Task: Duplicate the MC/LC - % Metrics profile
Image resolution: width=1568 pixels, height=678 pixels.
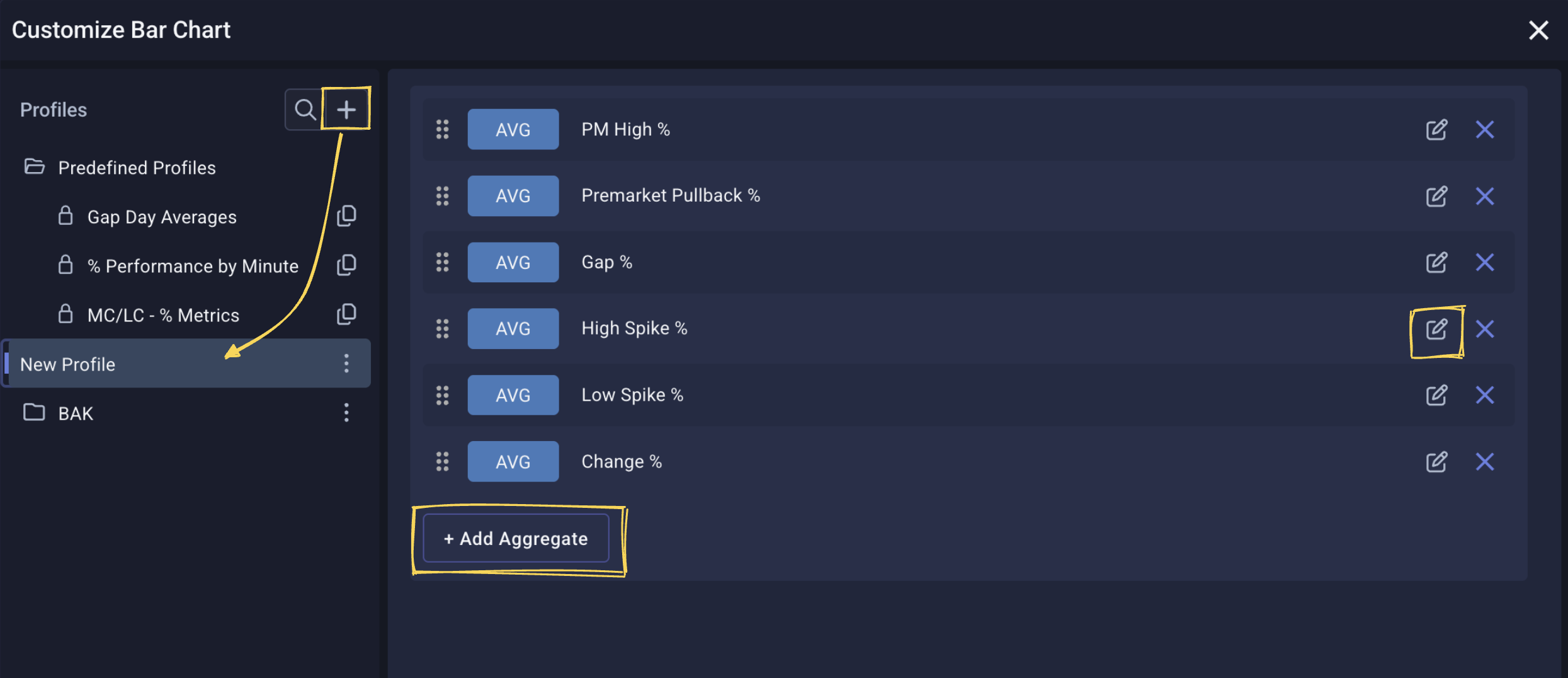Action: (346, 314)
